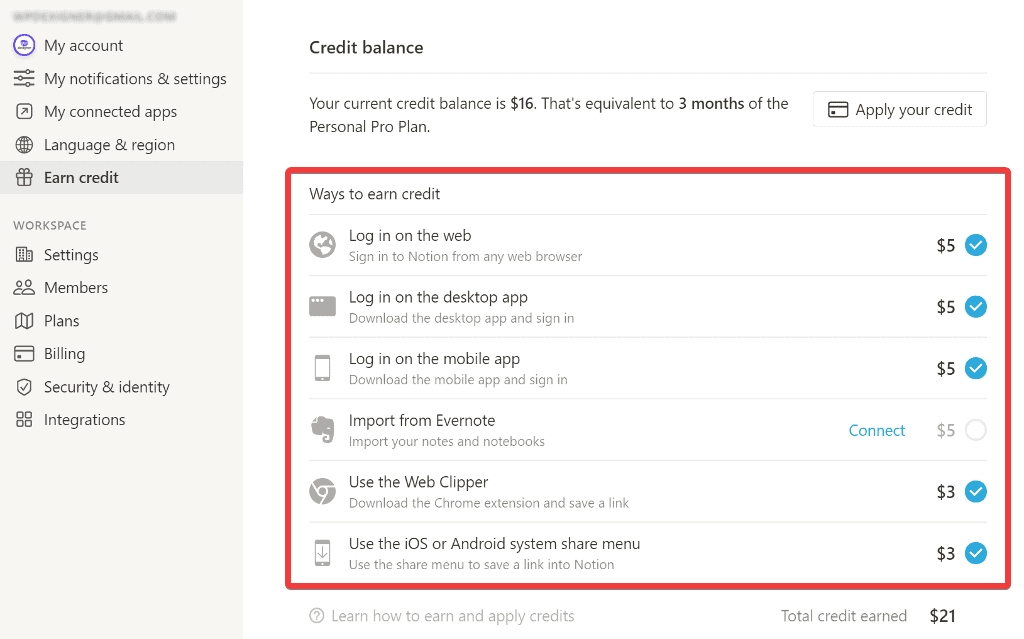Open Learn how to earn and apply credits
The height and width of the screenshot is (639, 1024).
click(x=452, y=616)
